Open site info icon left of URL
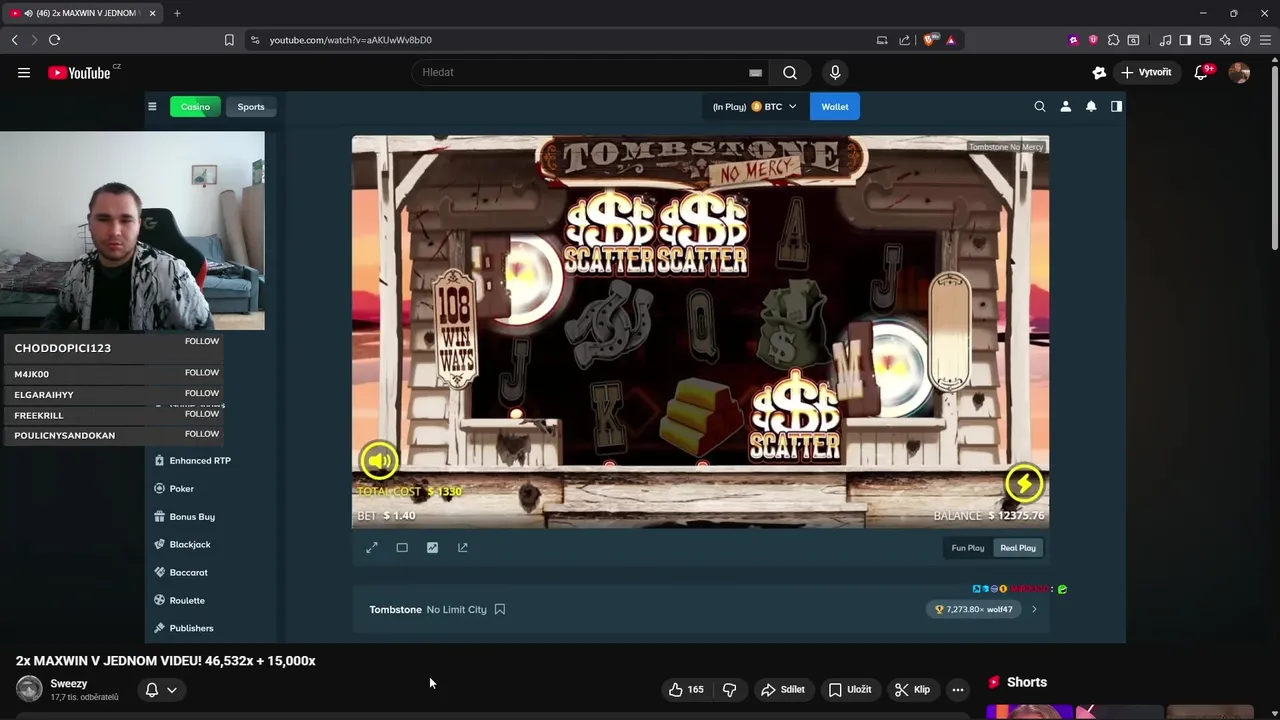Viewport: 1280px width, 720px height. coord(255,40)
